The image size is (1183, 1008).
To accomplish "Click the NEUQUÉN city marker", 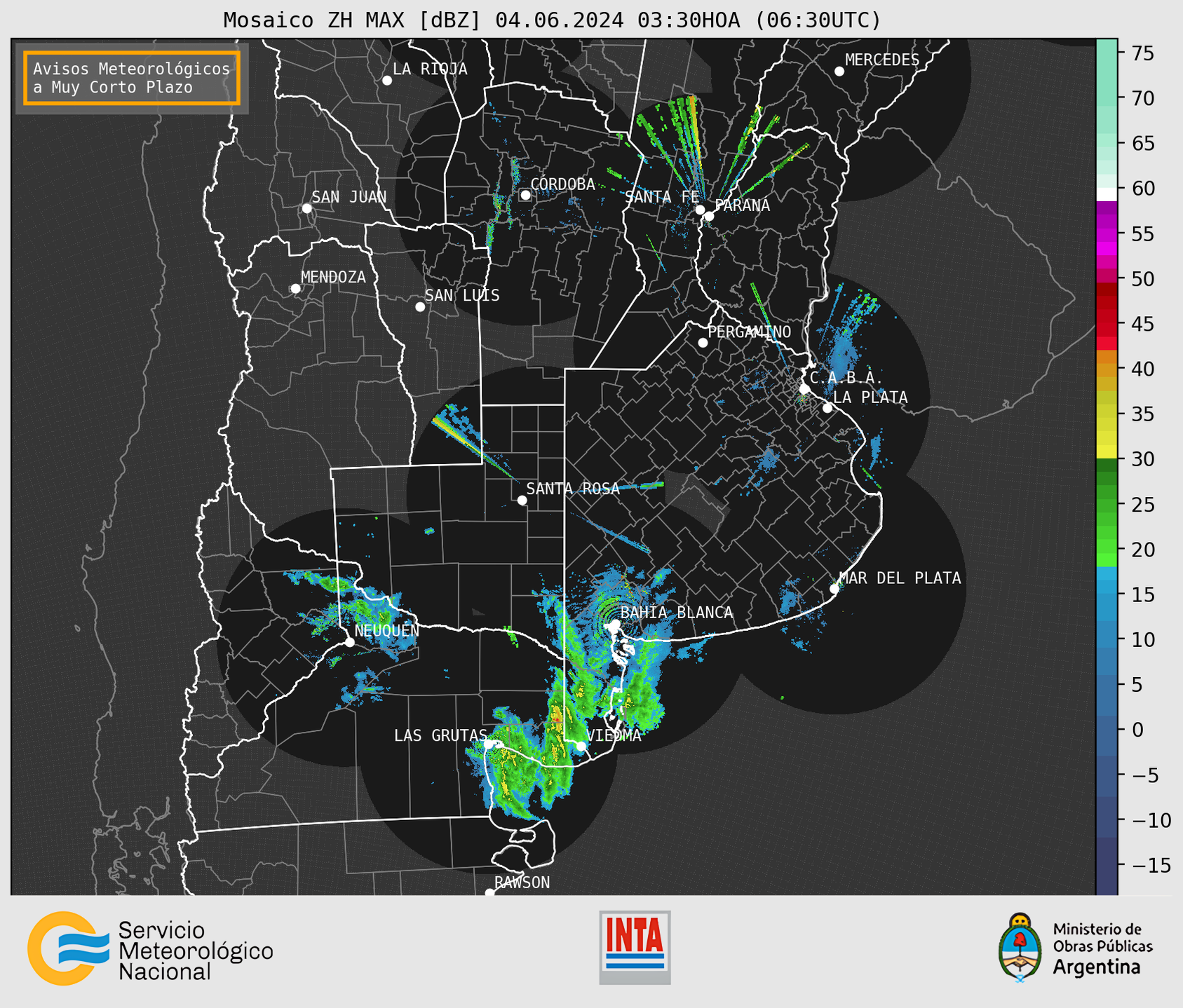I will click(349, 642).
